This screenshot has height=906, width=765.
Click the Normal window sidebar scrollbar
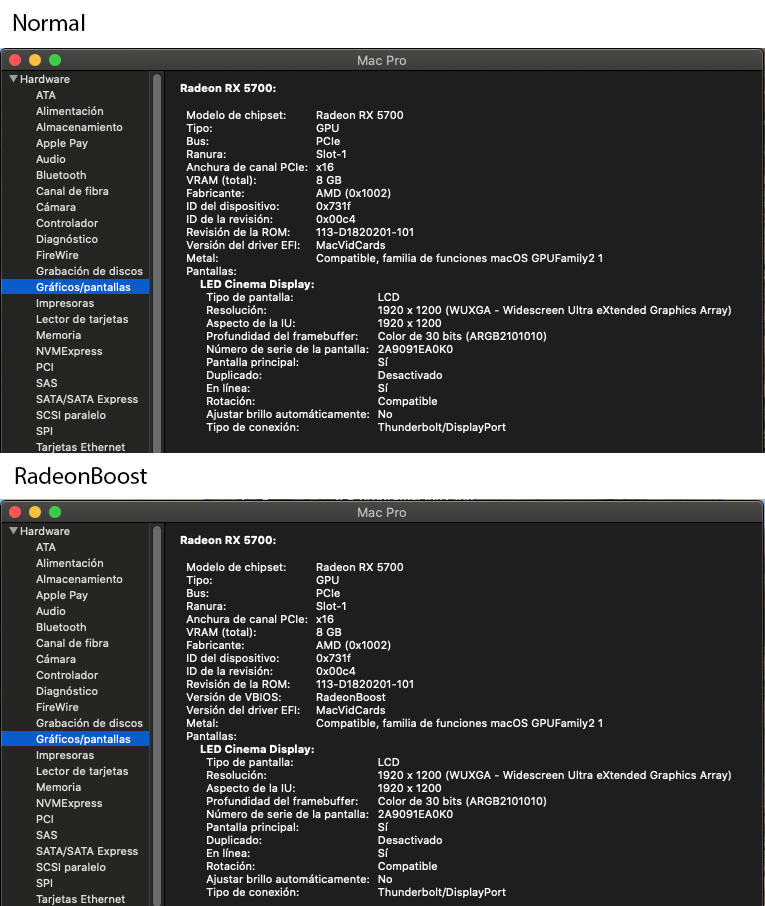[157, 261]
